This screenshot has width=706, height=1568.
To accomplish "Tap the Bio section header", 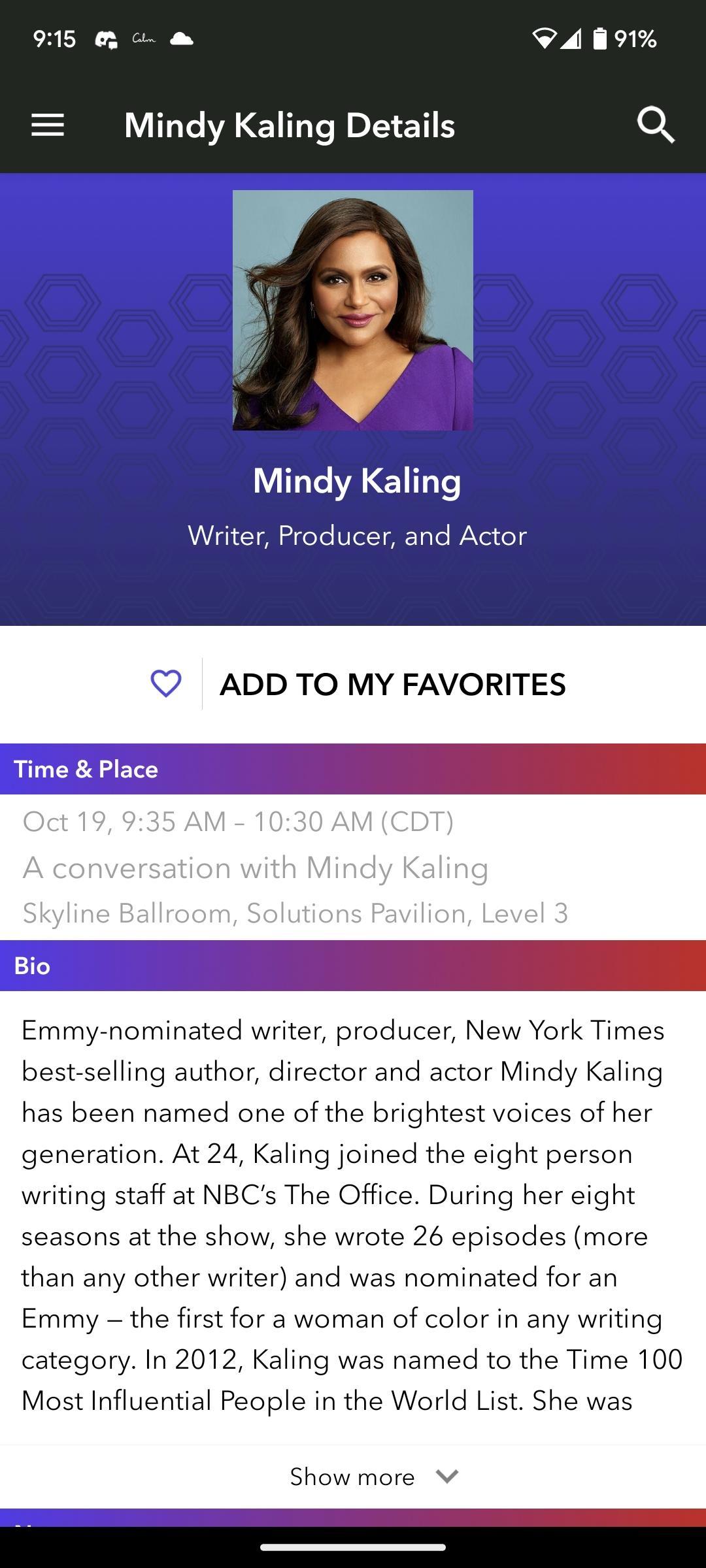I will [32, 966].
